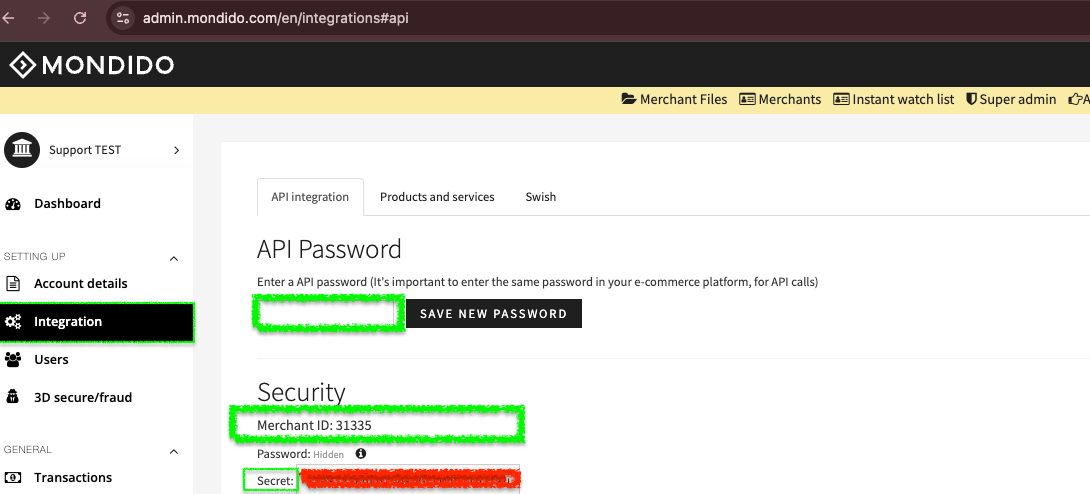This screenshot has height=494, width=1090.
Task: Open site information icon in address bar
Action: [x=123, y=18]
